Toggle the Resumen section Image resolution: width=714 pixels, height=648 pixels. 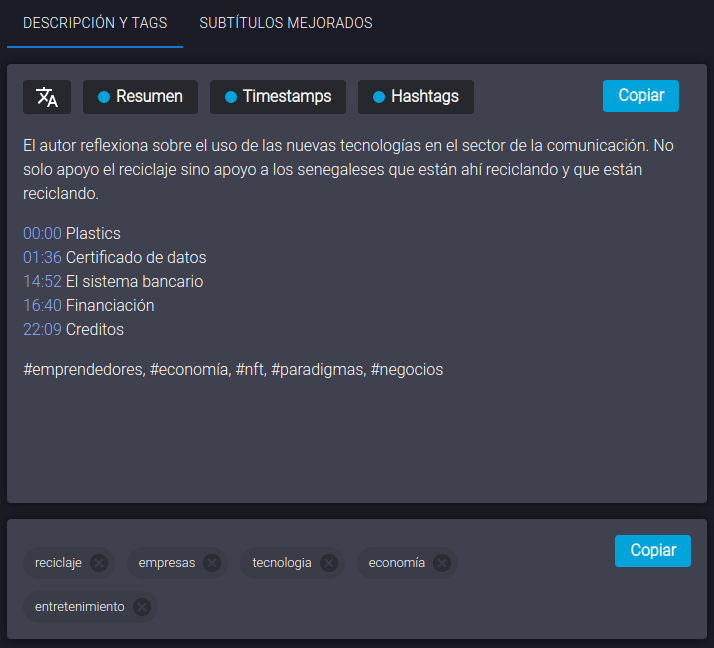pyautogui.click(x=140, y=97)
